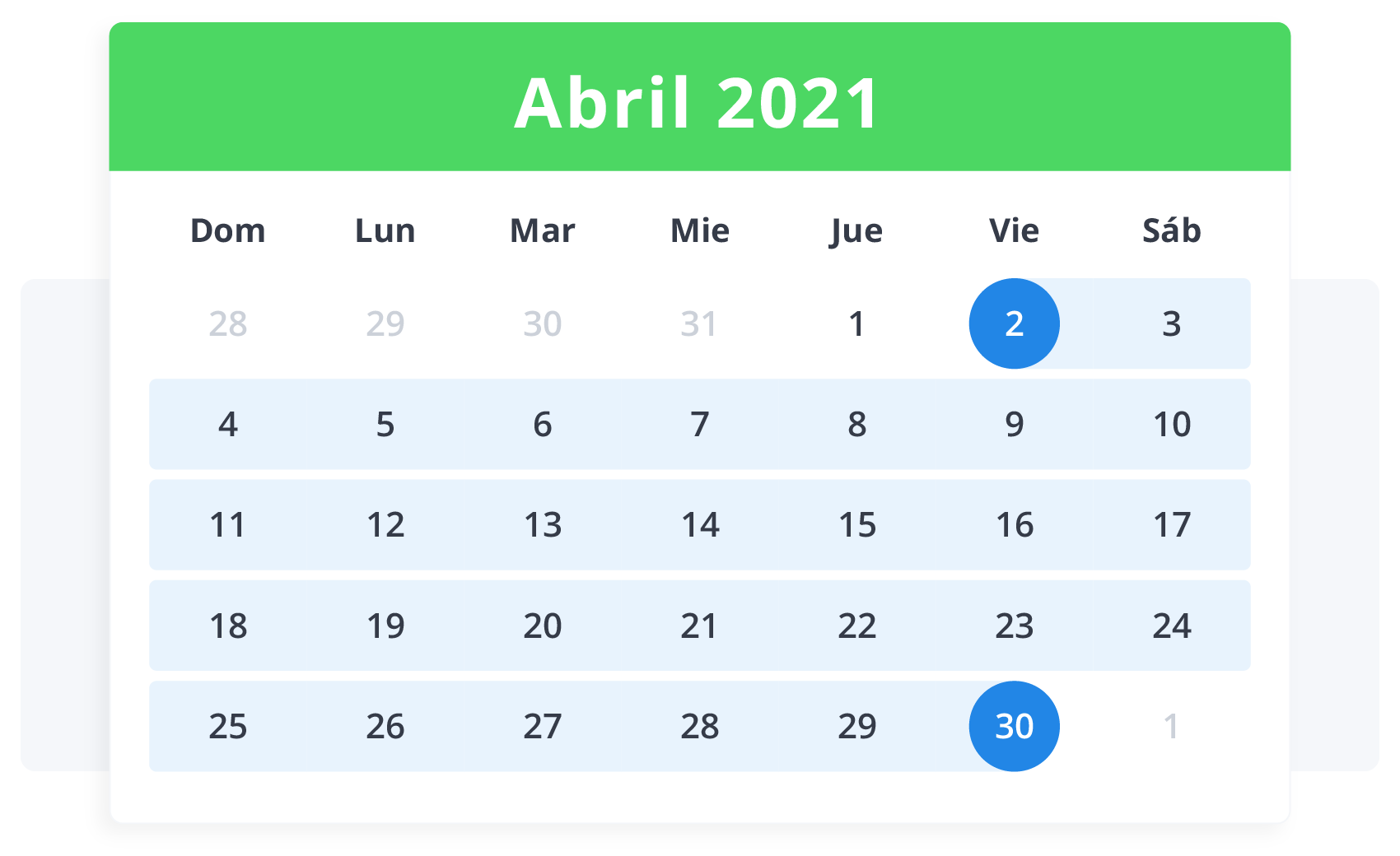Select day 25 in the last row
This screenshot has height=856, width=1400.
(228, 726)
